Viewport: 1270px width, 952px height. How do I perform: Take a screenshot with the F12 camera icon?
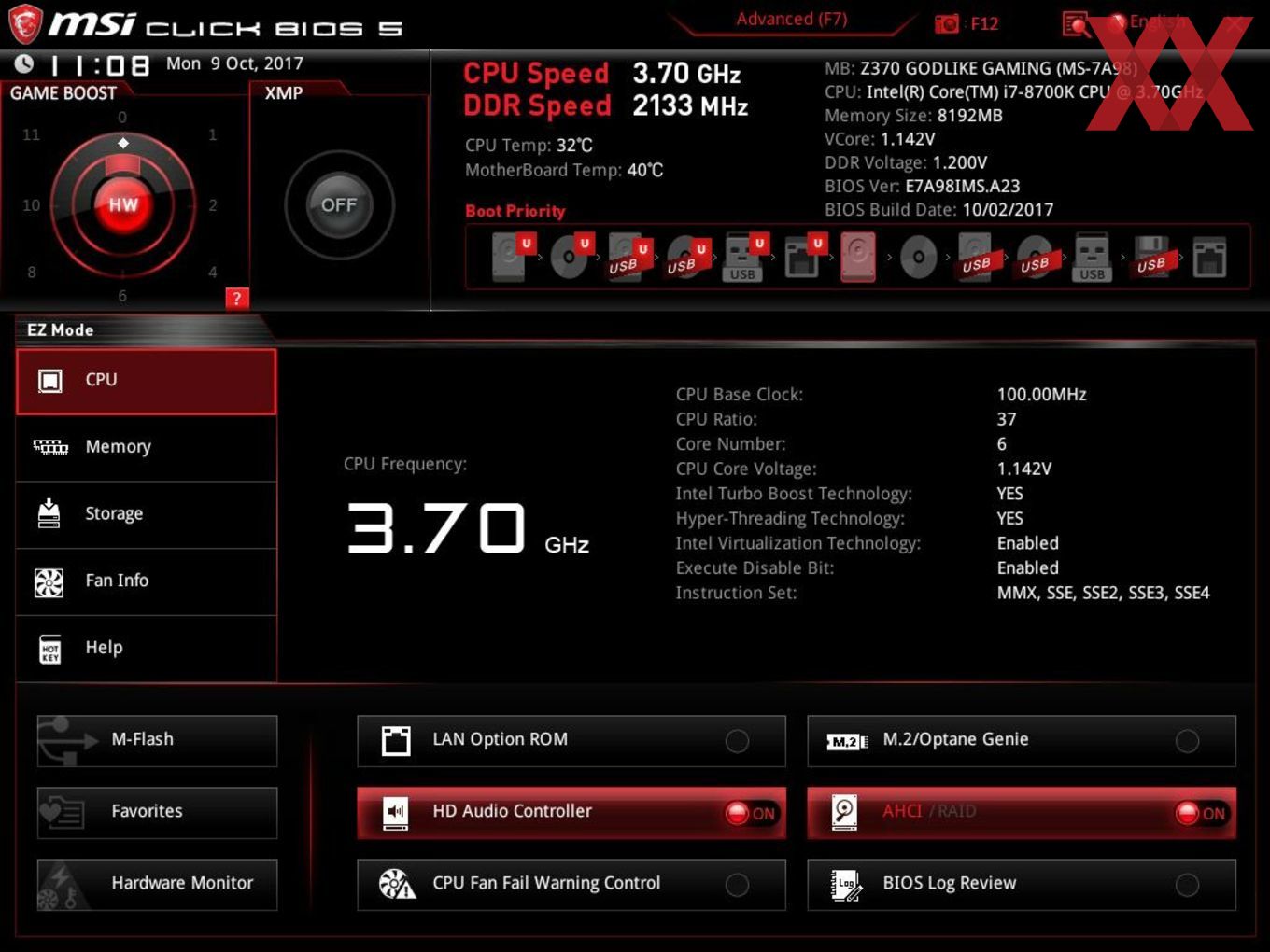point(947,23)
